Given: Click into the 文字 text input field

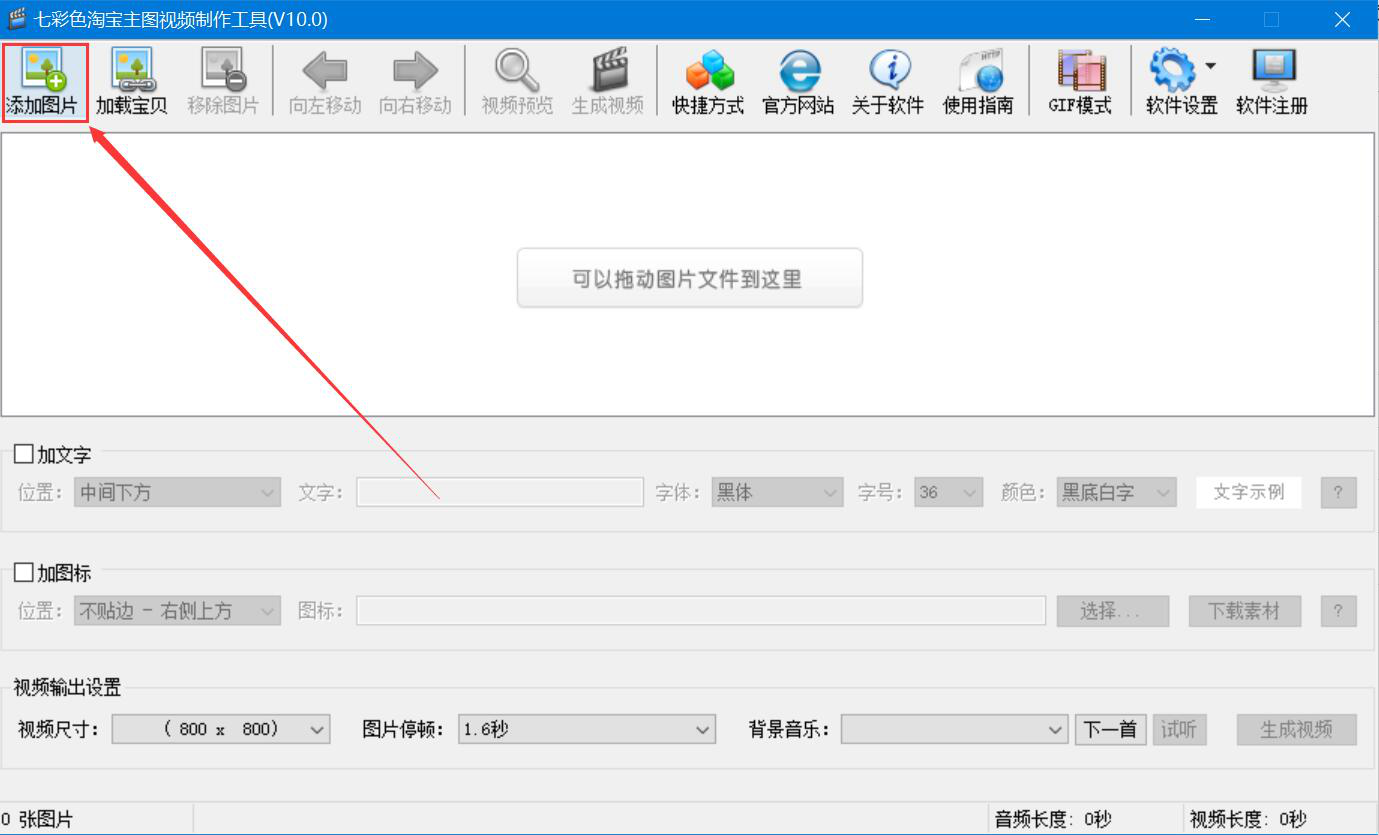Looking at the screenshot, I should coord(500,492).
